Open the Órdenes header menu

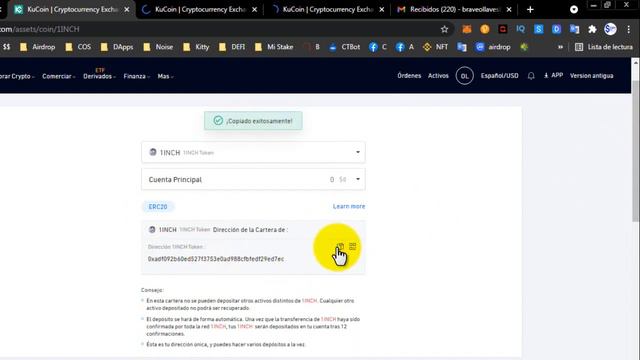tap(409, 76)
